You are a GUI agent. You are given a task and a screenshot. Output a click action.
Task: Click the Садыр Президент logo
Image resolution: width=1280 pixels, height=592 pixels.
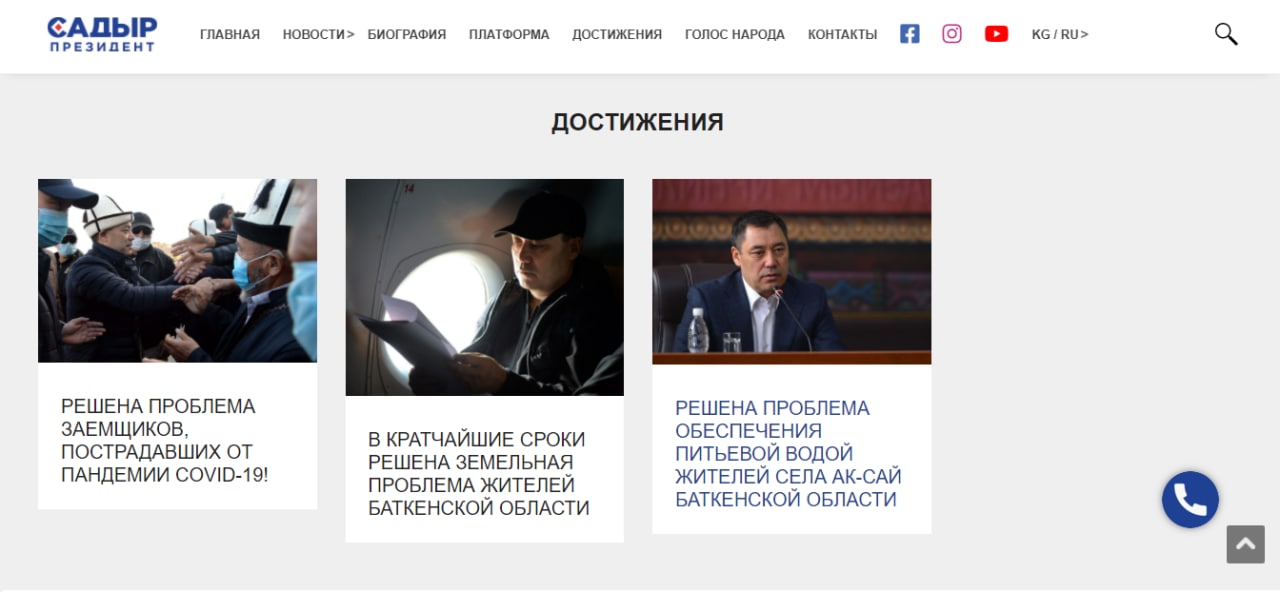tap(102, 34)
